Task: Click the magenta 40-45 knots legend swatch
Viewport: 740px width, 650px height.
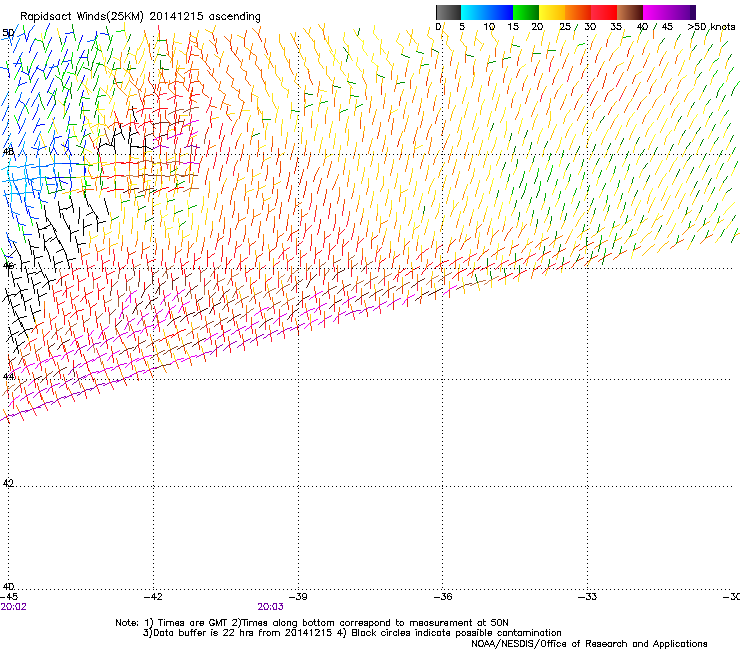Action: click(656, 12)
